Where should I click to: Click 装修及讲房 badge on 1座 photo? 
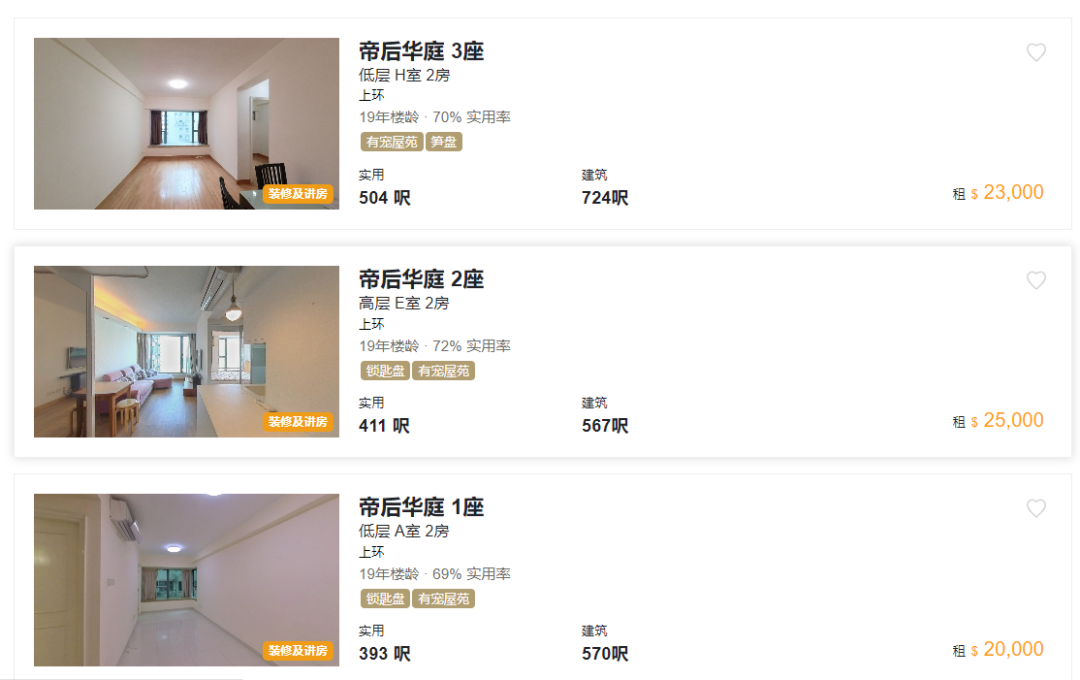coord(298,650)
